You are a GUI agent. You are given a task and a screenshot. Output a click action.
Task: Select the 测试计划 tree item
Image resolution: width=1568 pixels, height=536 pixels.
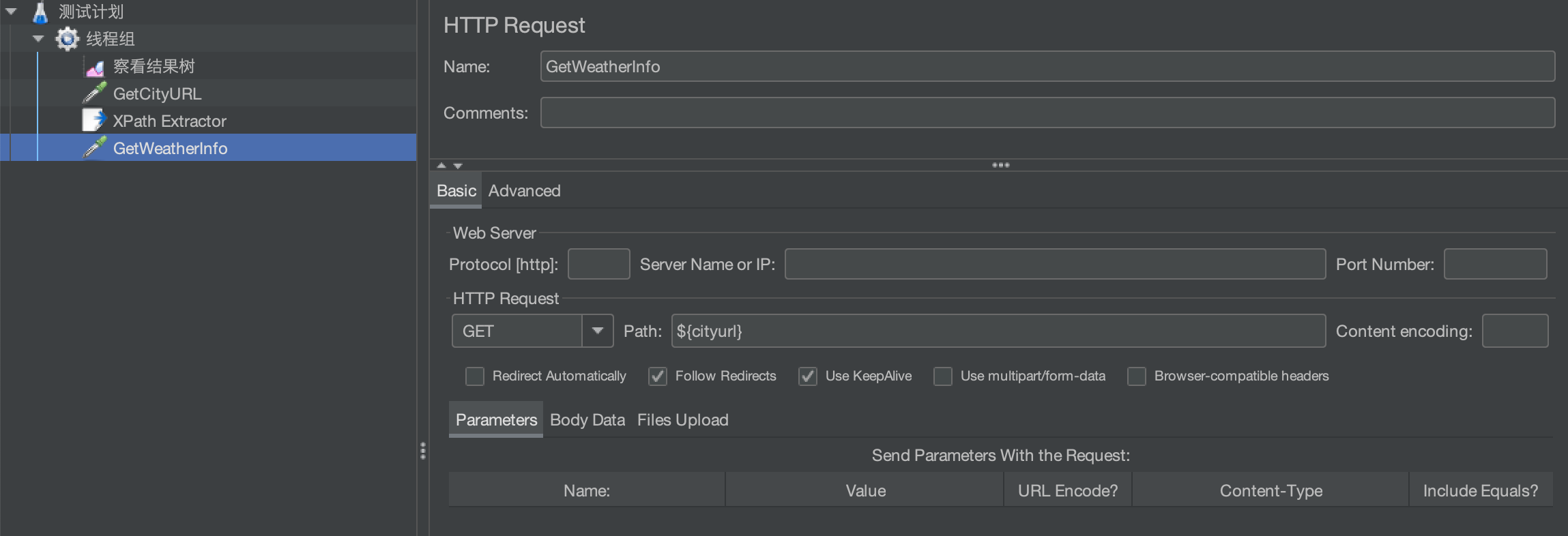coord(91,12)
